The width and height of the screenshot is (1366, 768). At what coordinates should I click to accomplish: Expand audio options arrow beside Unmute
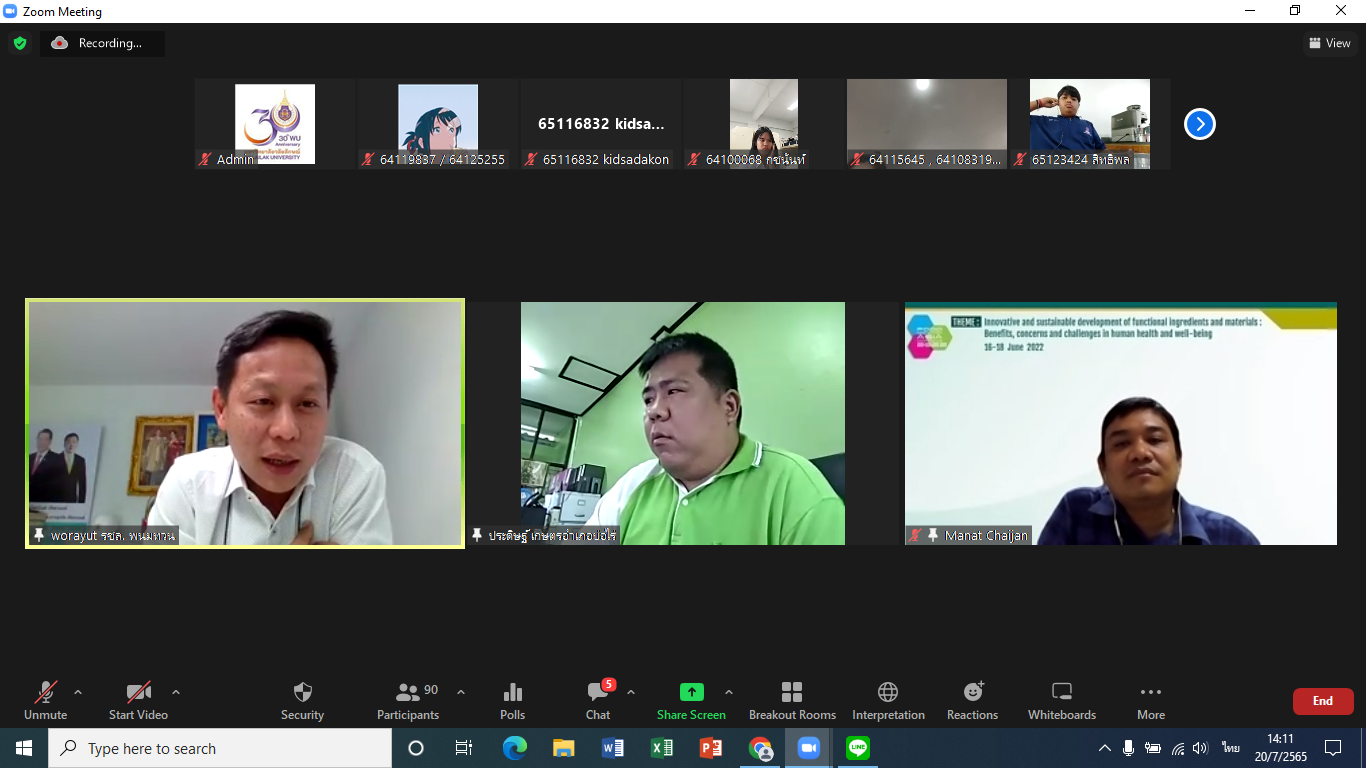coord(78,692)
